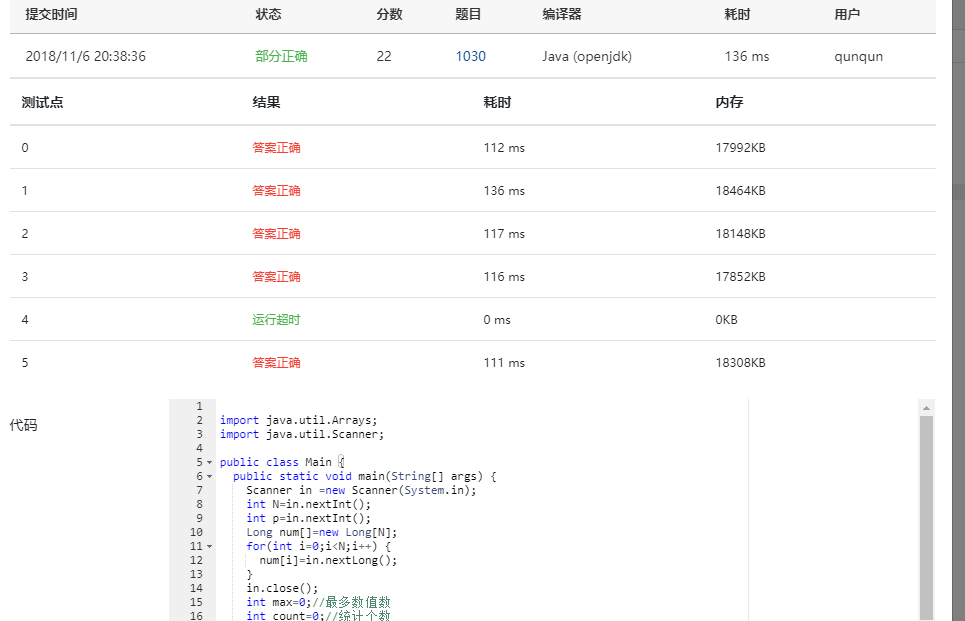Collapse the for loop fold at line 11
This screenshot has width=965, height=621.
[209, 547]
